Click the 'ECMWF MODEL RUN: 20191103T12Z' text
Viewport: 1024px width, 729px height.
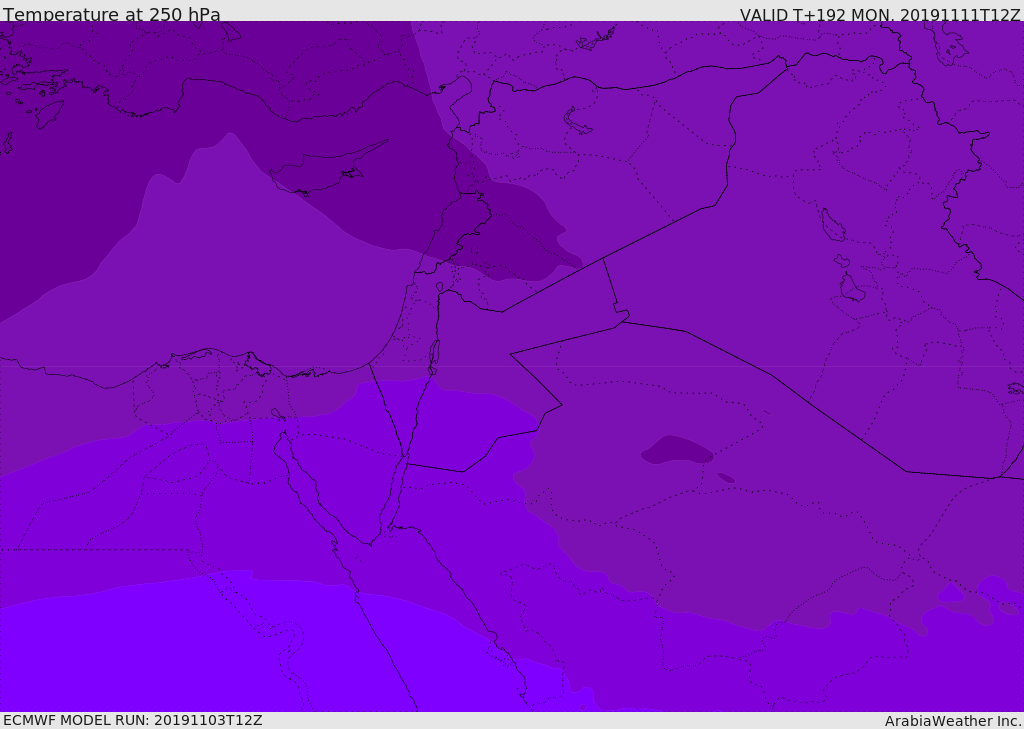tap(133, 720)
